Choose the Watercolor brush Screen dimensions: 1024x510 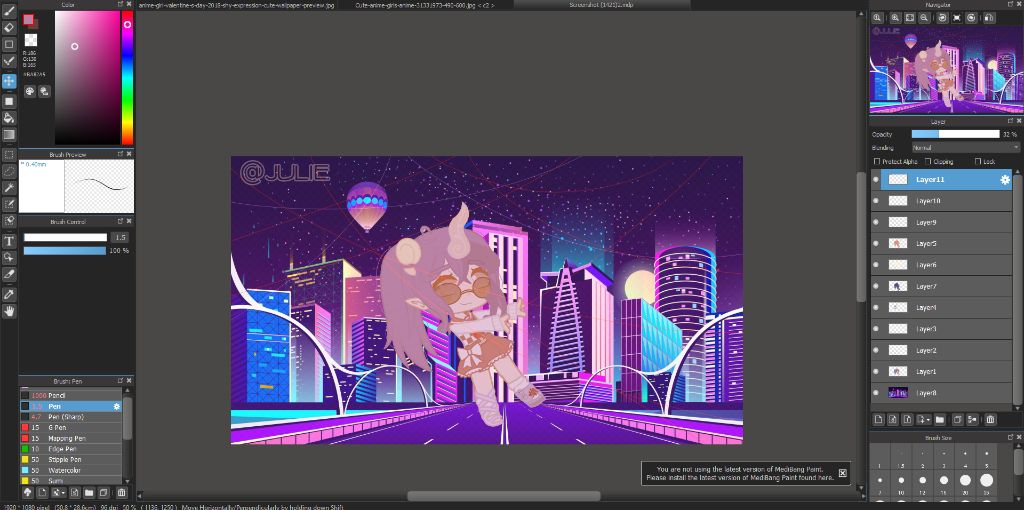coord(71,470)
